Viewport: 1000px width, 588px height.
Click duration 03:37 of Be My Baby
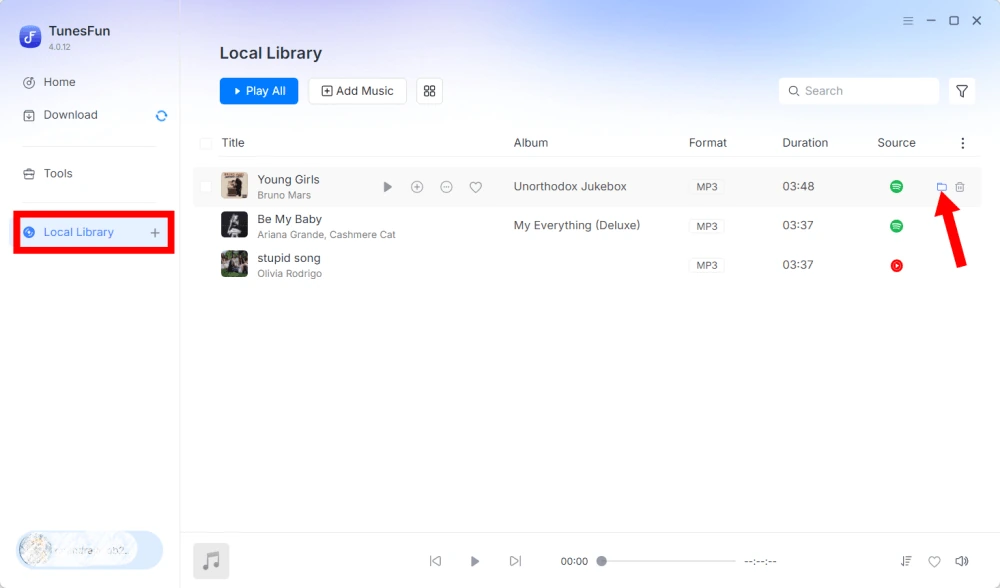(x=798, y=225)
